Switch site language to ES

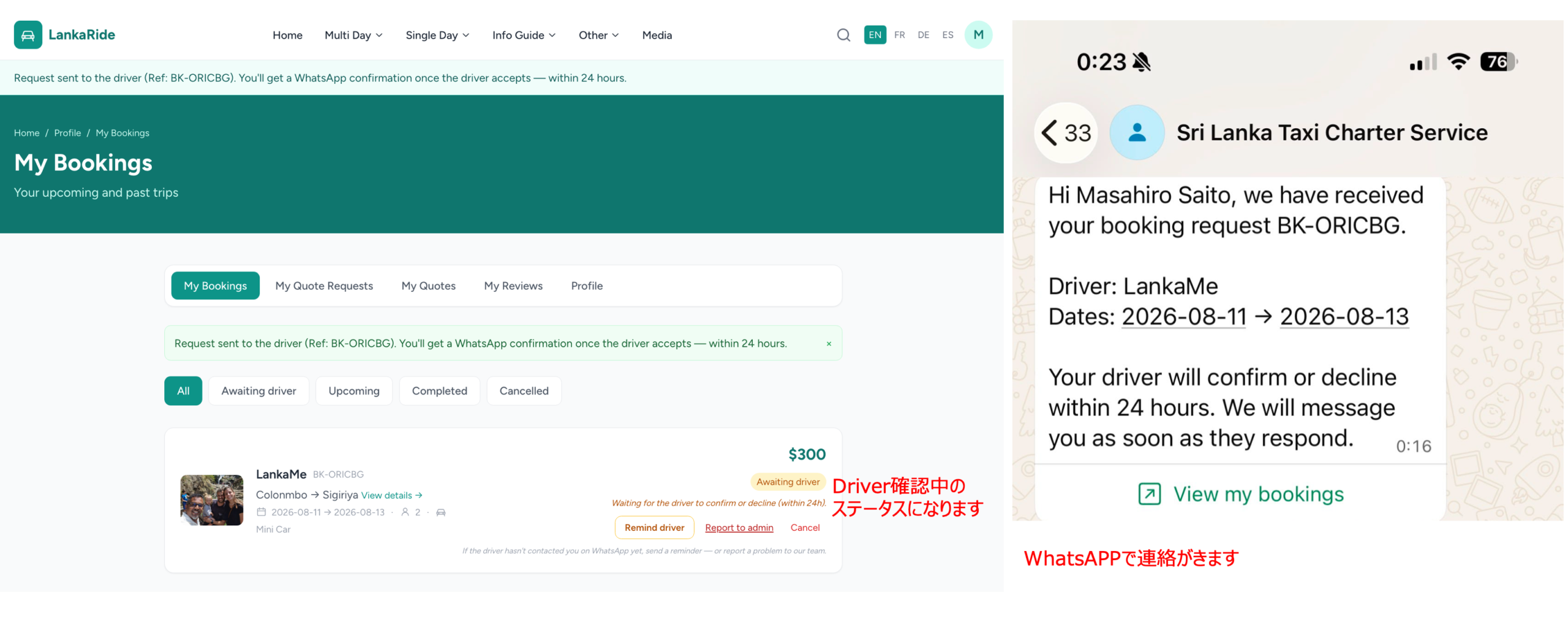coord(948,35)
